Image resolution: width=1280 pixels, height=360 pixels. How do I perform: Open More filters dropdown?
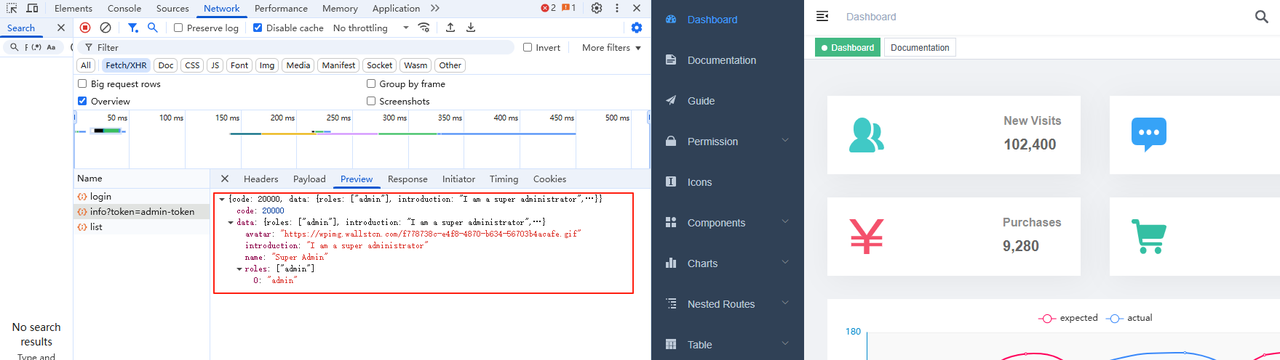611,47
